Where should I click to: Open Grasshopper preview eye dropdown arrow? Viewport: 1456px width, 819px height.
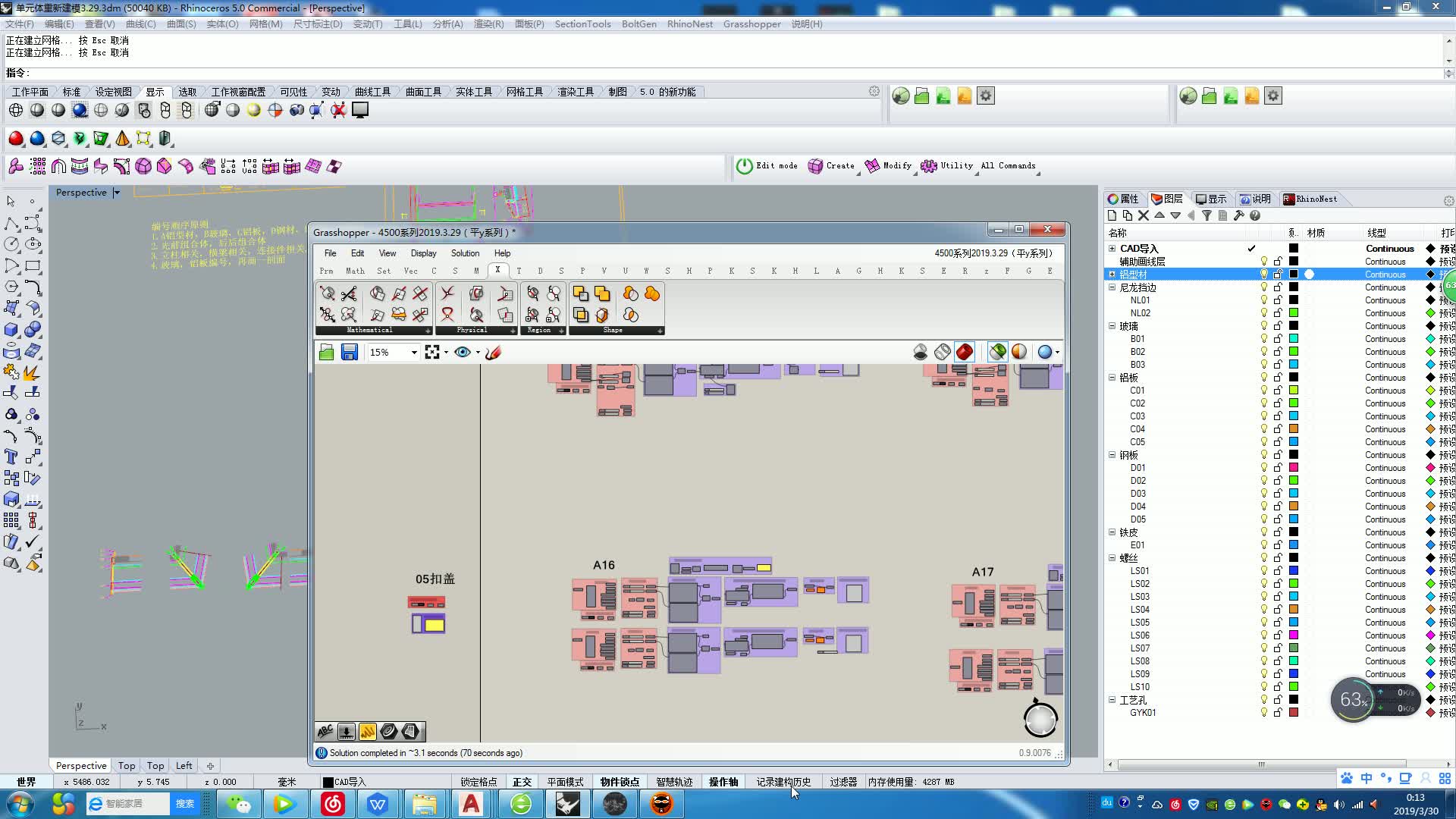[478, 353]
